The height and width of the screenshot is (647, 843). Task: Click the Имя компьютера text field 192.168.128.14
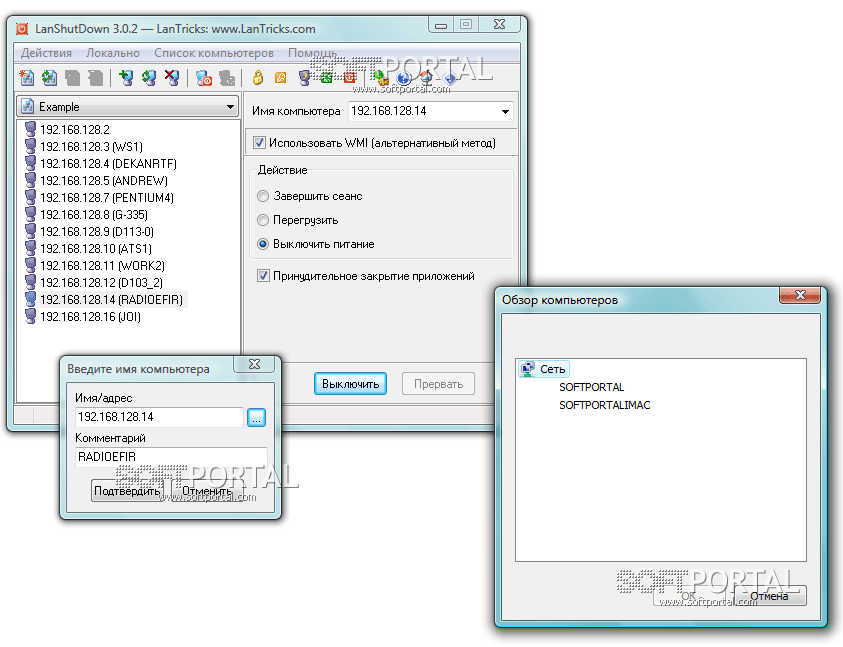pyautogui.click(x=423, y=111)
